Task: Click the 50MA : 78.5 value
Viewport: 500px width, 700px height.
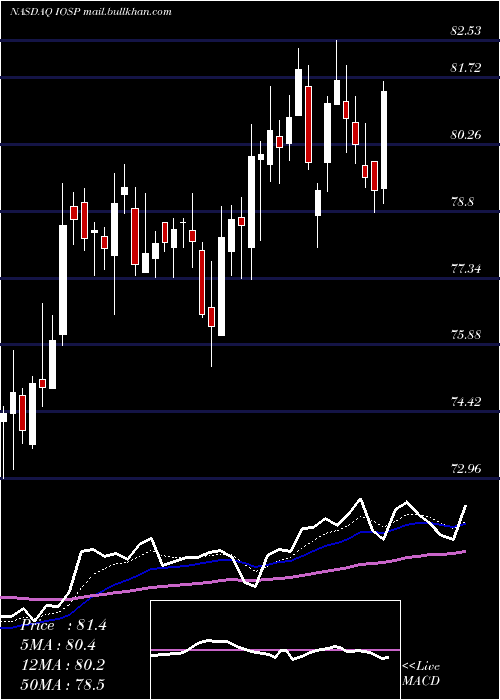Action: 62,684
